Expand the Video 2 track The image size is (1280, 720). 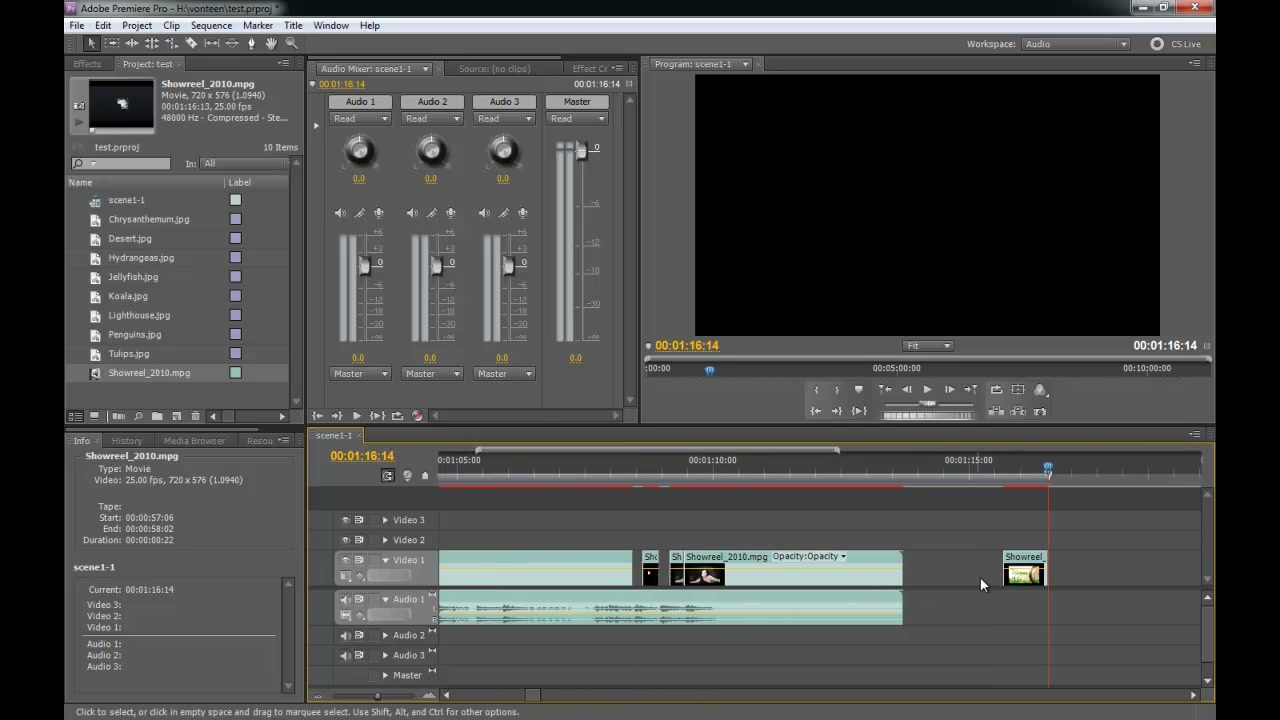click(385, 540)
